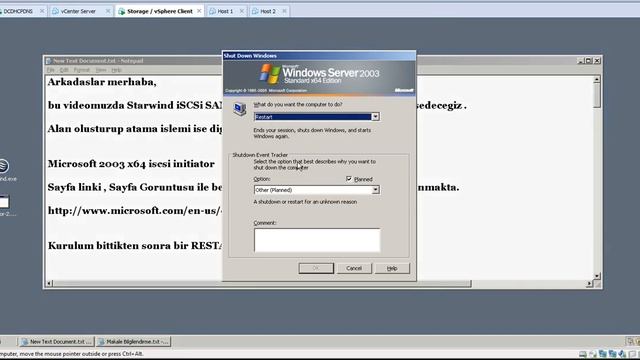Open Notepad's Format menu
Image resolution: width=640 pixels, height=360 pixels.
[x=82, y=70]
